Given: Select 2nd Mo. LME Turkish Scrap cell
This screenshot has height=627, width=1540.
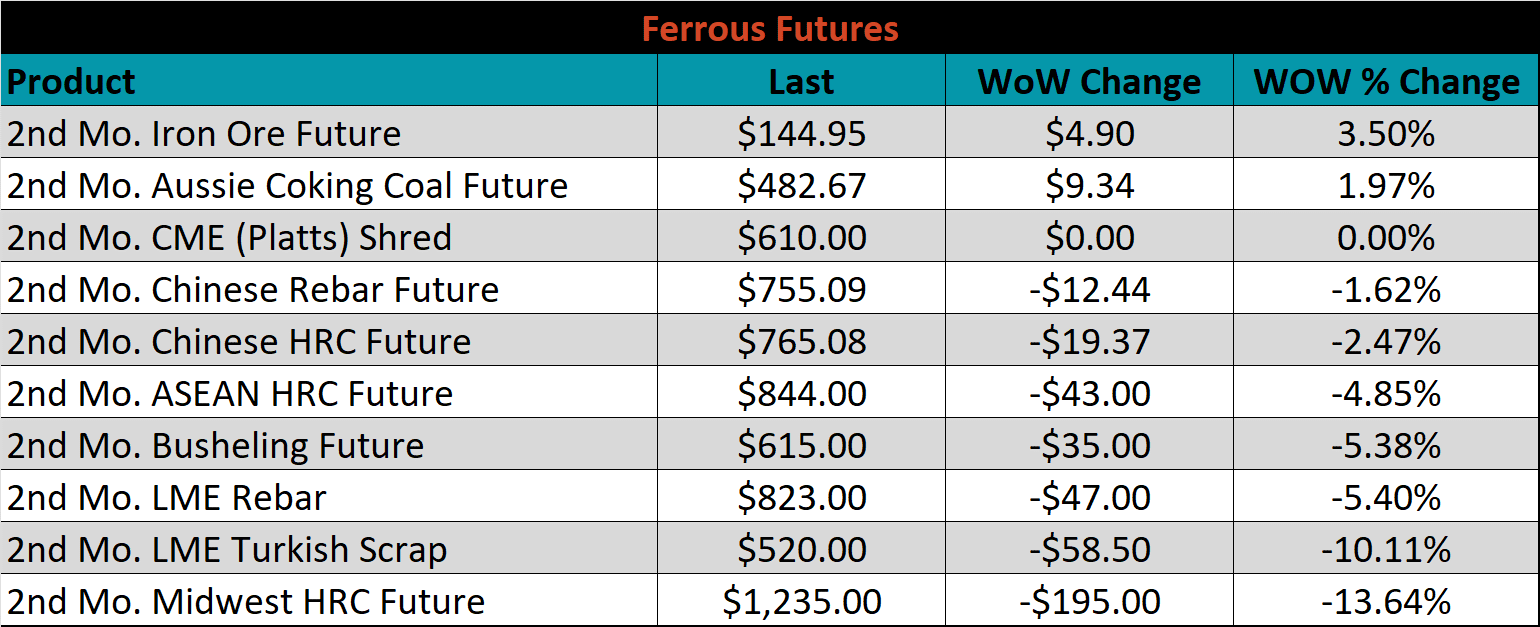Looking at the screenshot, I should point(329,549).
